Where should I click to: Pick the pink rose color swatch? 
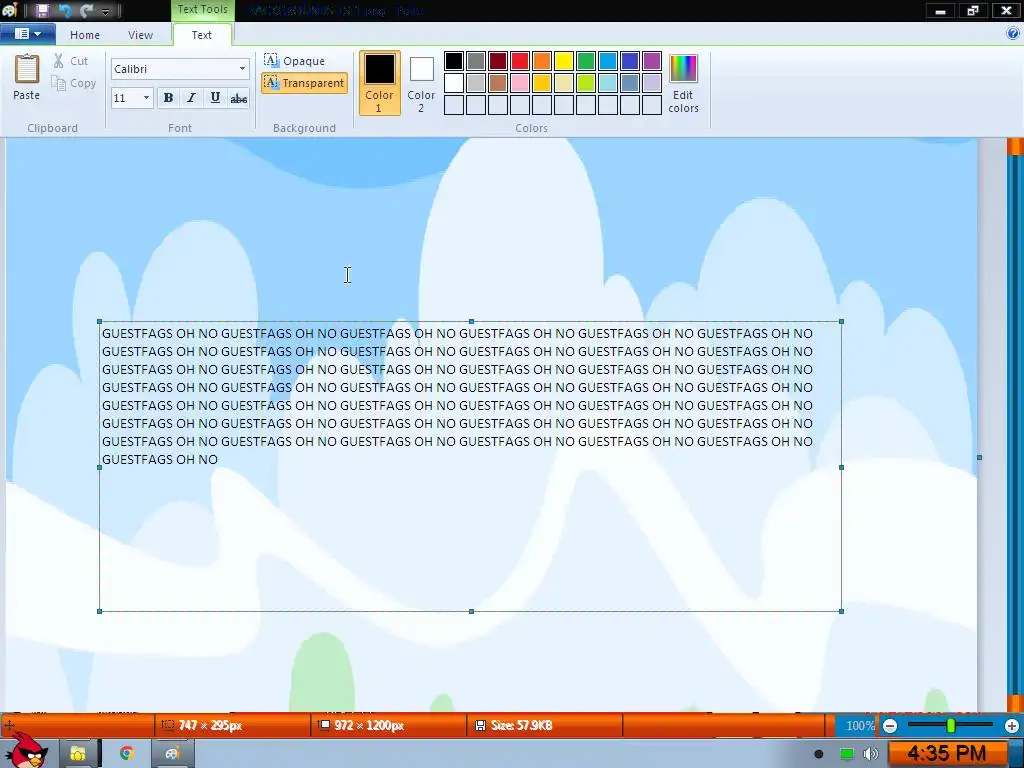(520, 83)
